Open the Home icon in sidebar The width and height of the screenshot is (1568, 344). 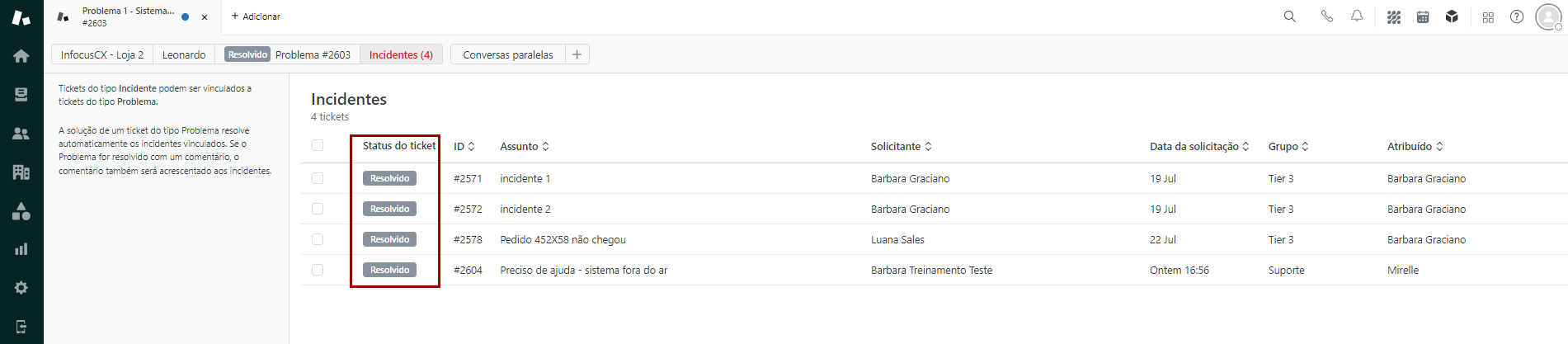[21, 56]
